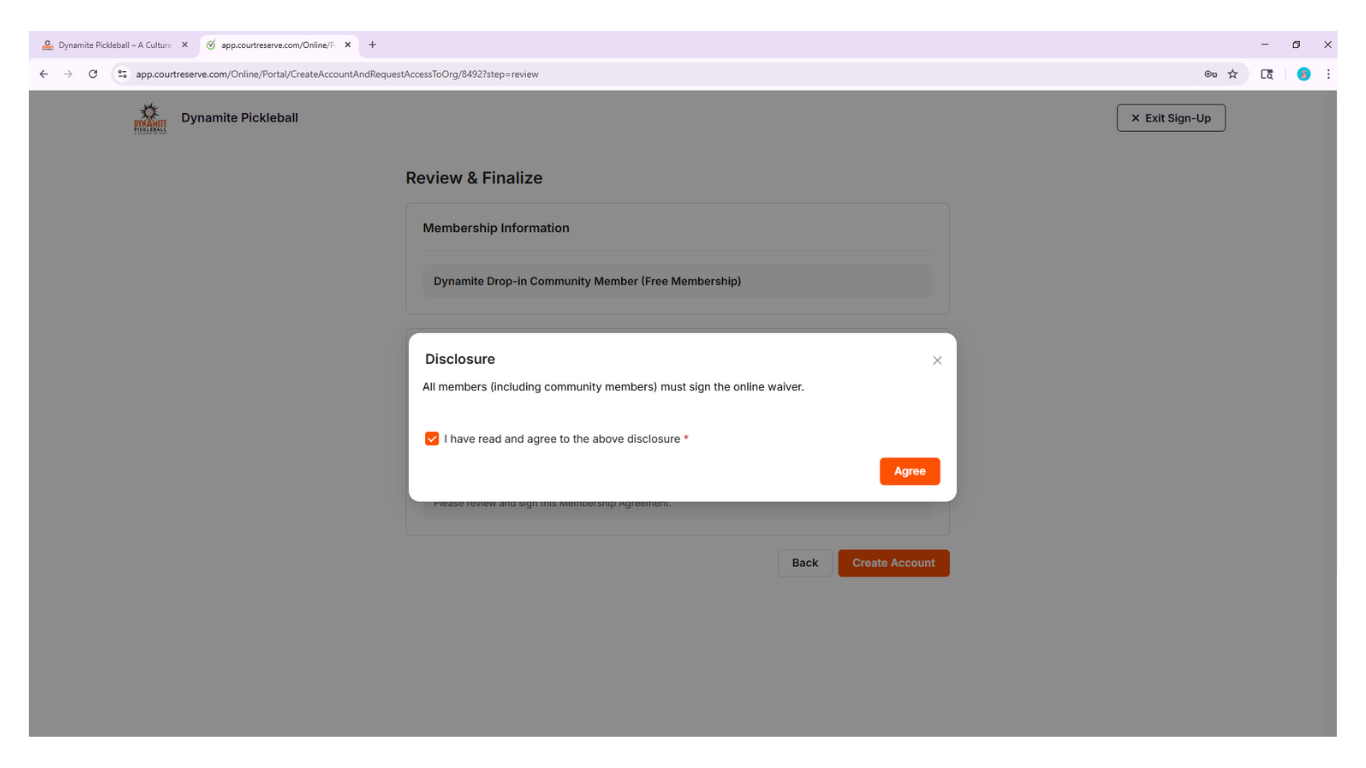Click the Back button beside Create Account
Screen dimensions: 1366x768
[x=805, y=563]
